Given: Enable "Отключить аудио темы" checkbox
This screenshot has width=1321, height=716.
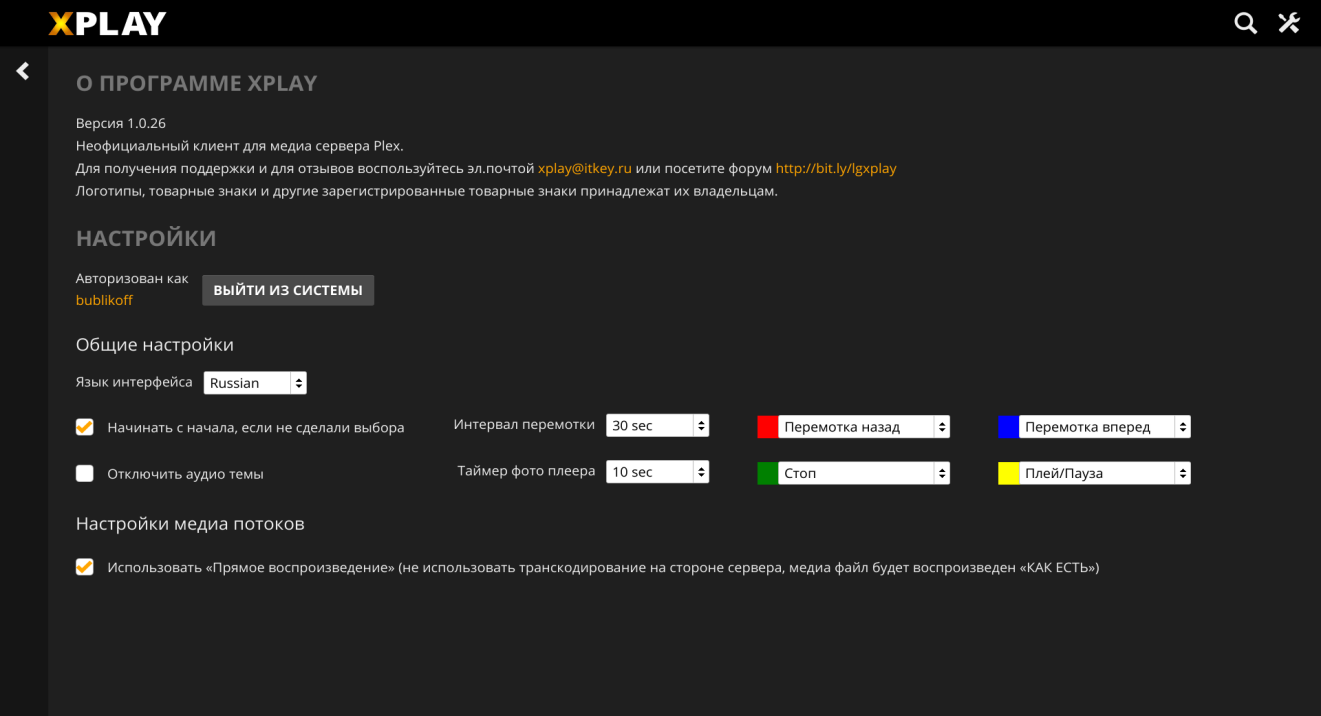Looking at the screenshot, I should (x=85, y=474).
